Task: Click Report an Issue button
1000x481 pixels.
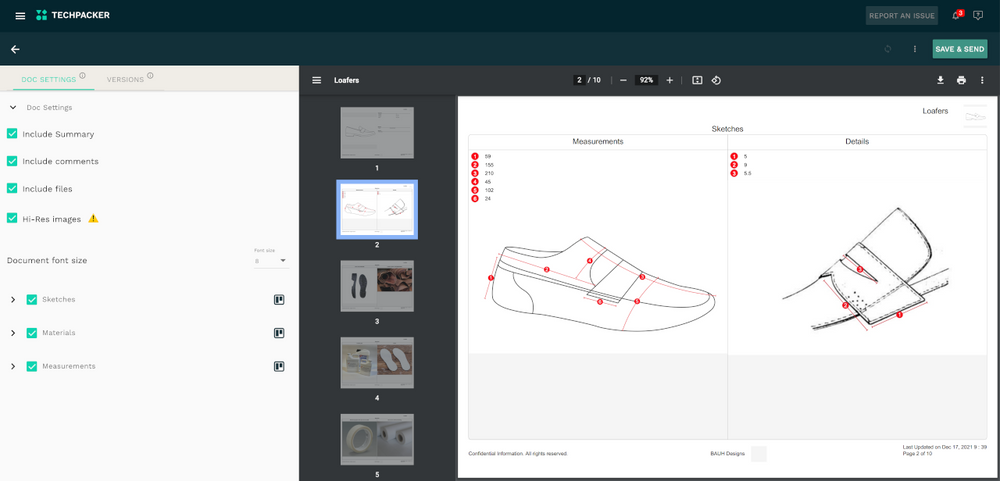Action: [x=901, y=16]
